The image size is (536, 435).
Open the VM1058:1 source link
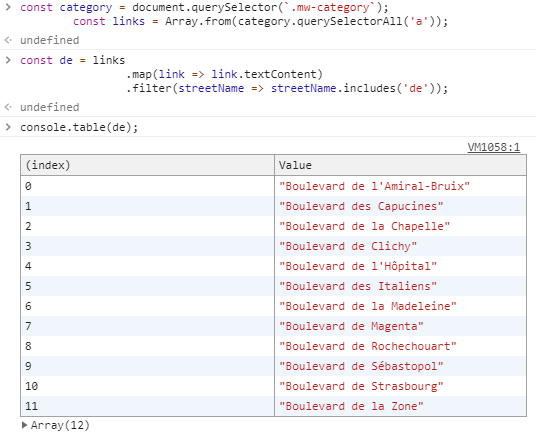494,147
